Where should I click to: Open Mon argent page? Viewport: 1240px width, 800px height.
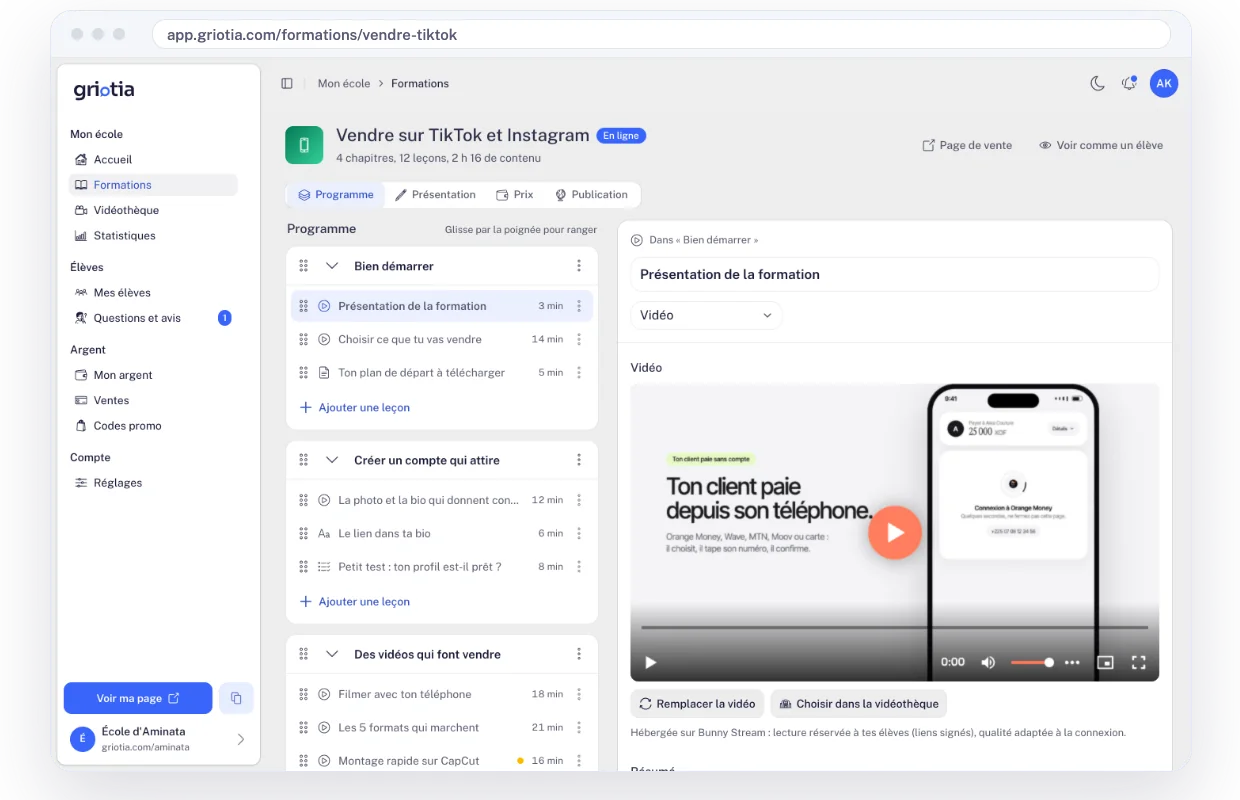coord(153,375)
